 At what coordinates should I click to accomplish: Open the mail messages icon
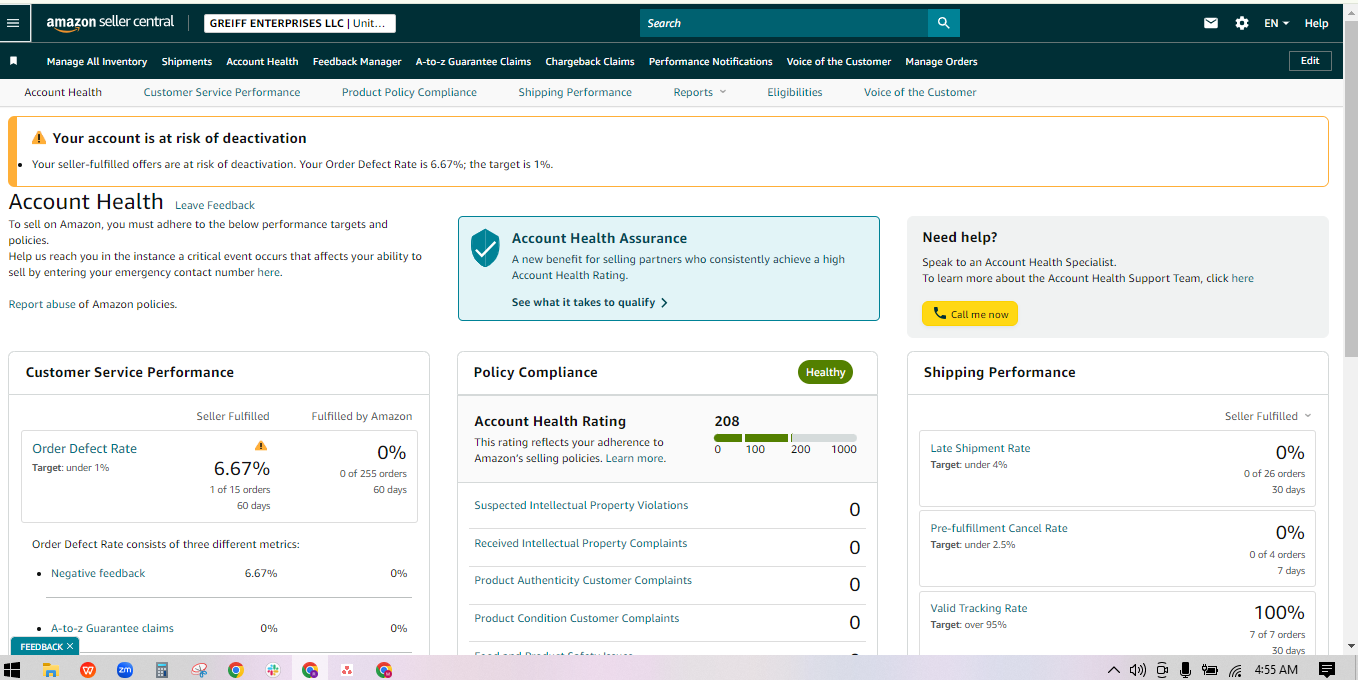pyautogui.click(x=1211, y=23)
